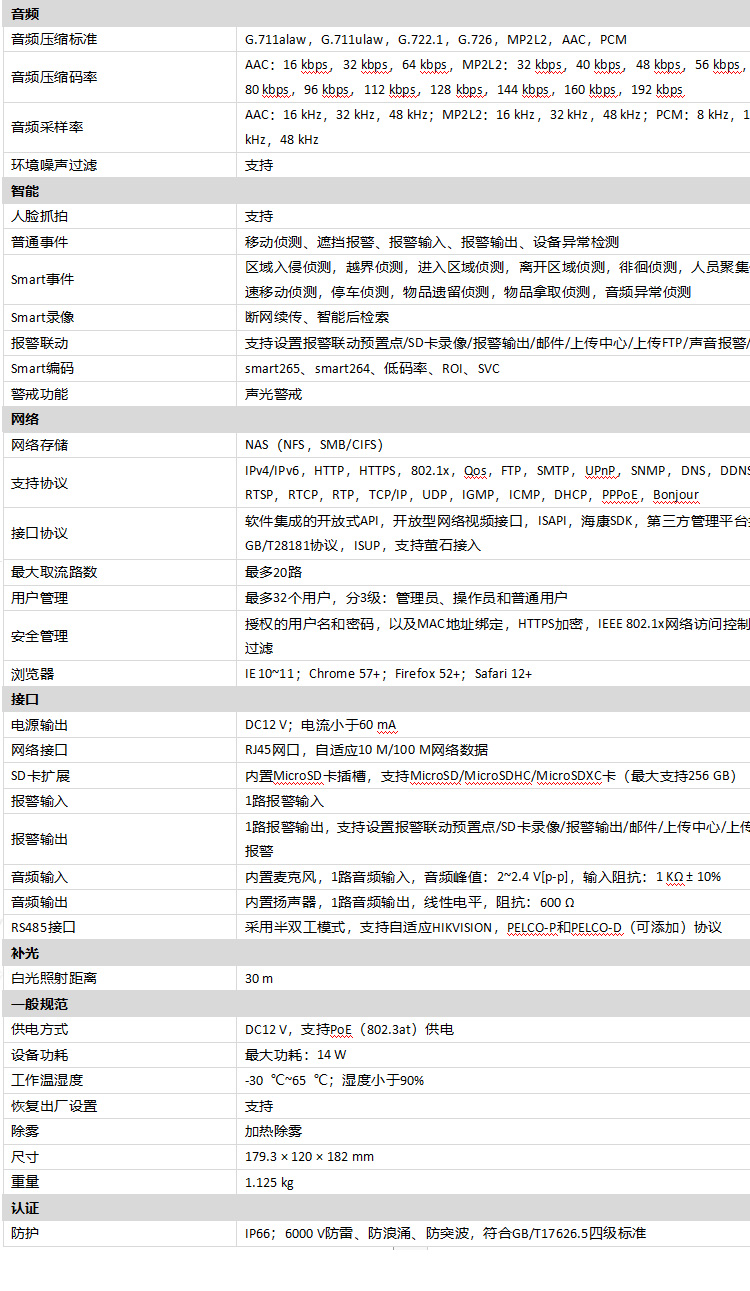Select the 网络存储 label

[x=40, y=445]
